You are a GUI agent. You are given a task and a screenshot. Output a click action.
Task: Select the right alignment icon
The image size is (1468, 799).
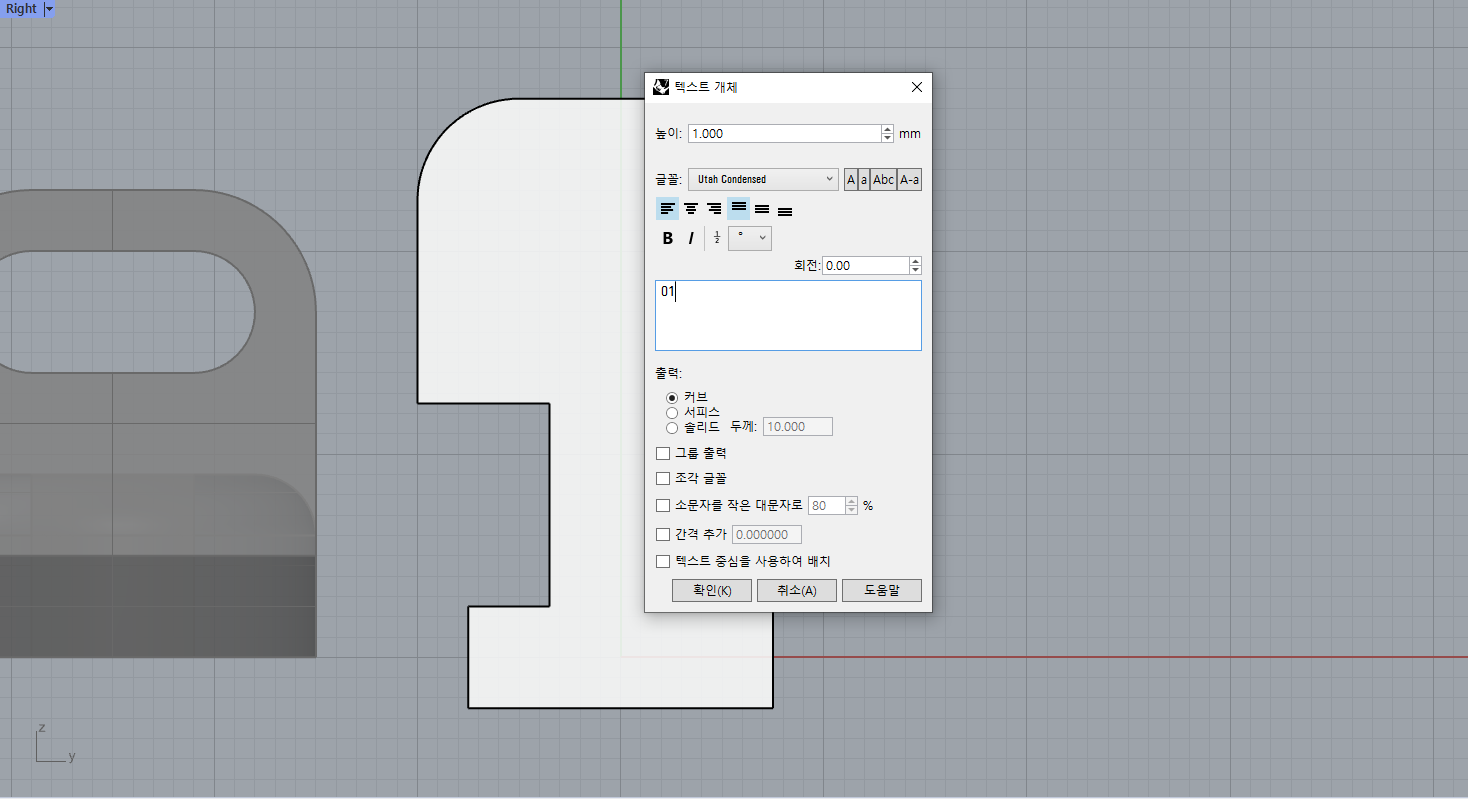click(x=713, y=208)
